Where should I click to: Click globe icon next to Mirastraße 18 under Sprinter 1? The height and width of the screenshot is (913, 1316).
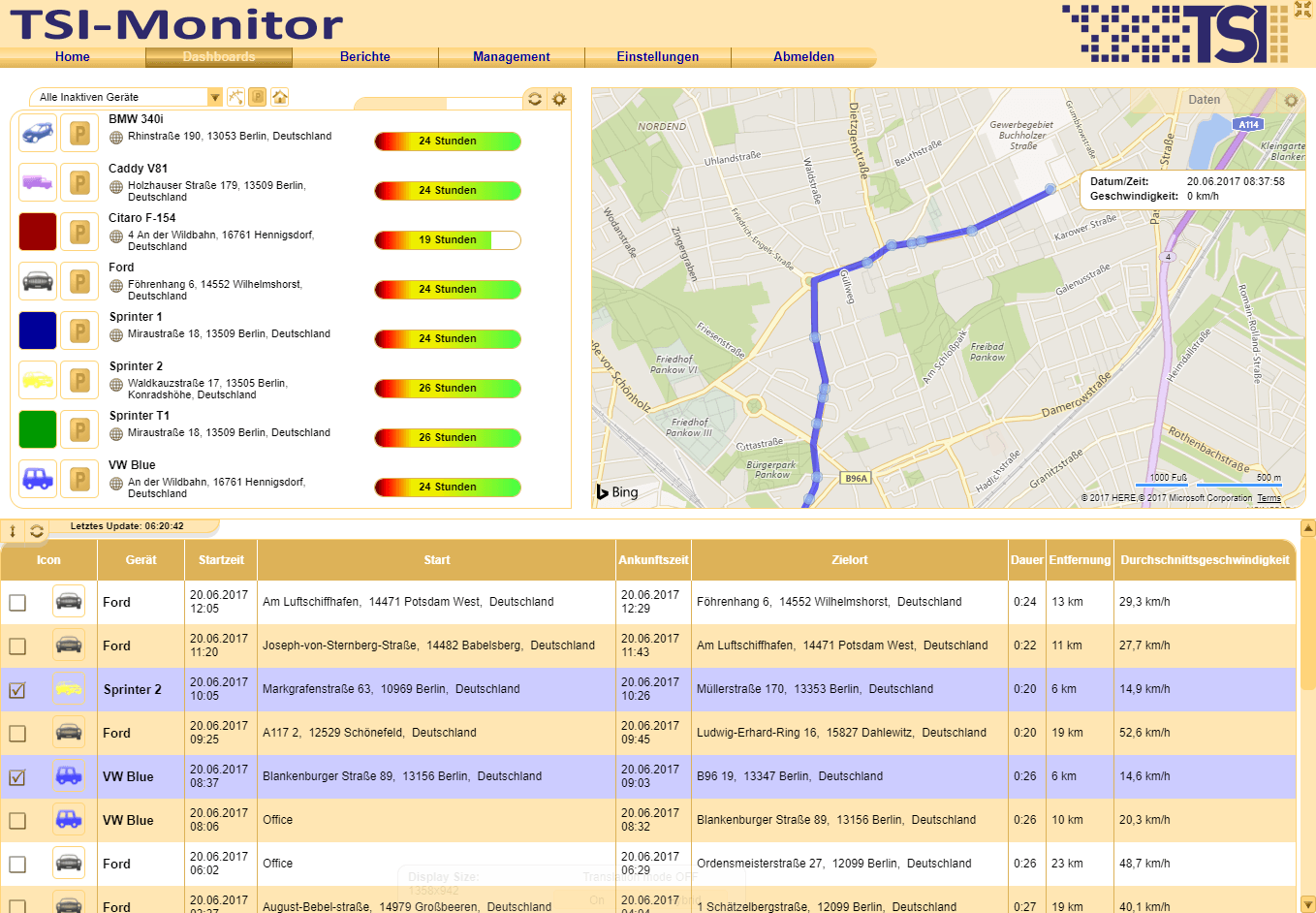pyautogui.click(x=116, y=335)
